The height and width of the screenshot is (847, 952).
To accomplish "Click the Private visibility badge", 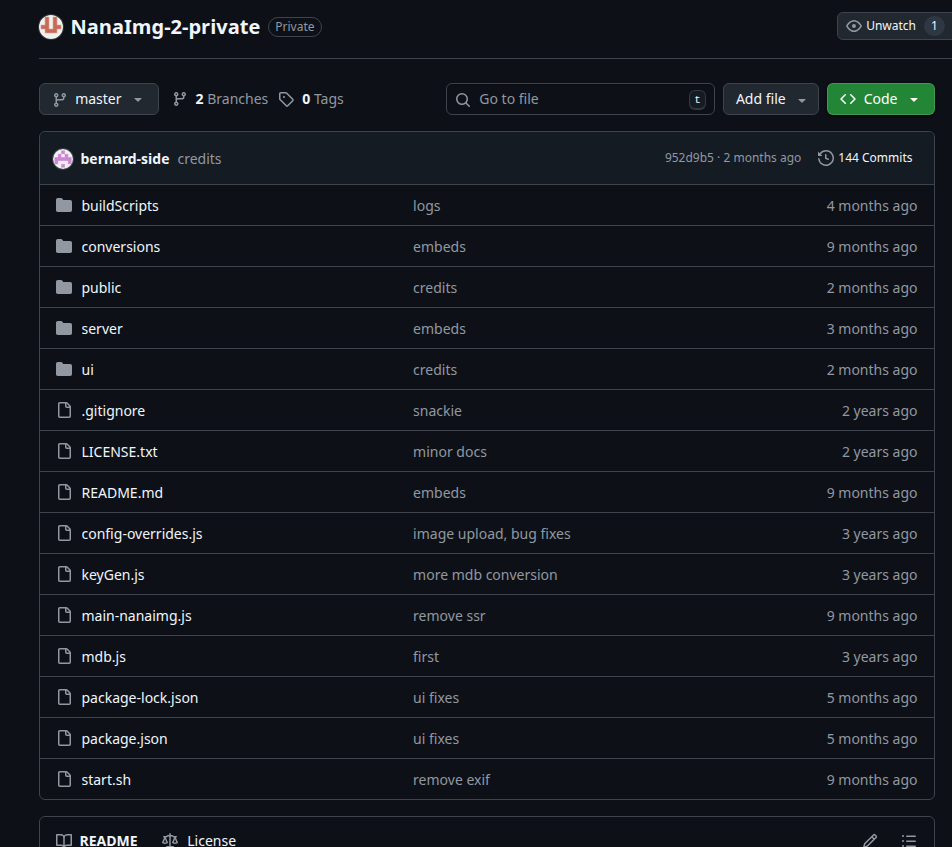I will pyautogui.click(x=294, y=27).
